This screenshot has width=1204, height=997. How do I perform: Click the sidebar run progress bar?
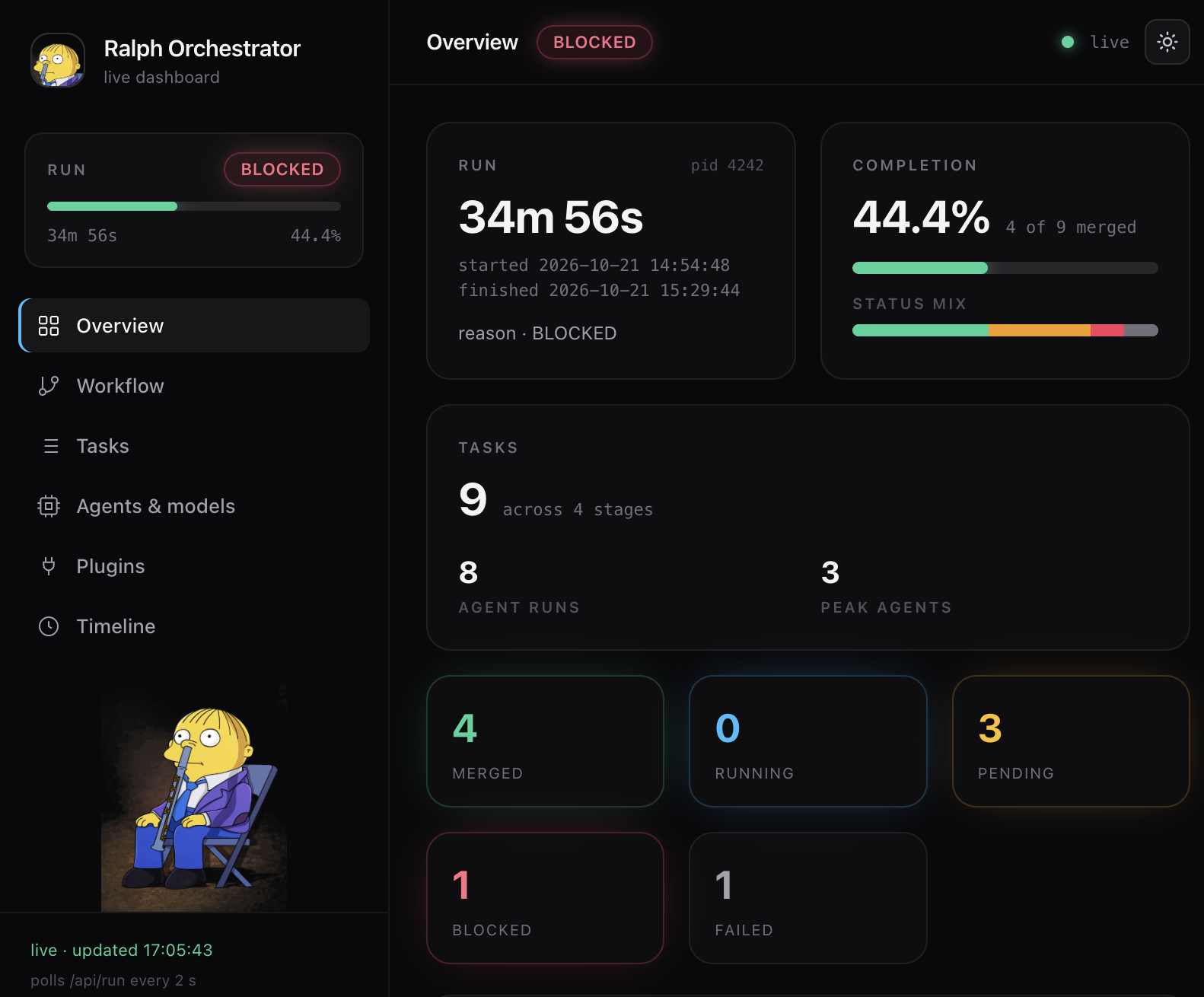click(x=194, y=206)
